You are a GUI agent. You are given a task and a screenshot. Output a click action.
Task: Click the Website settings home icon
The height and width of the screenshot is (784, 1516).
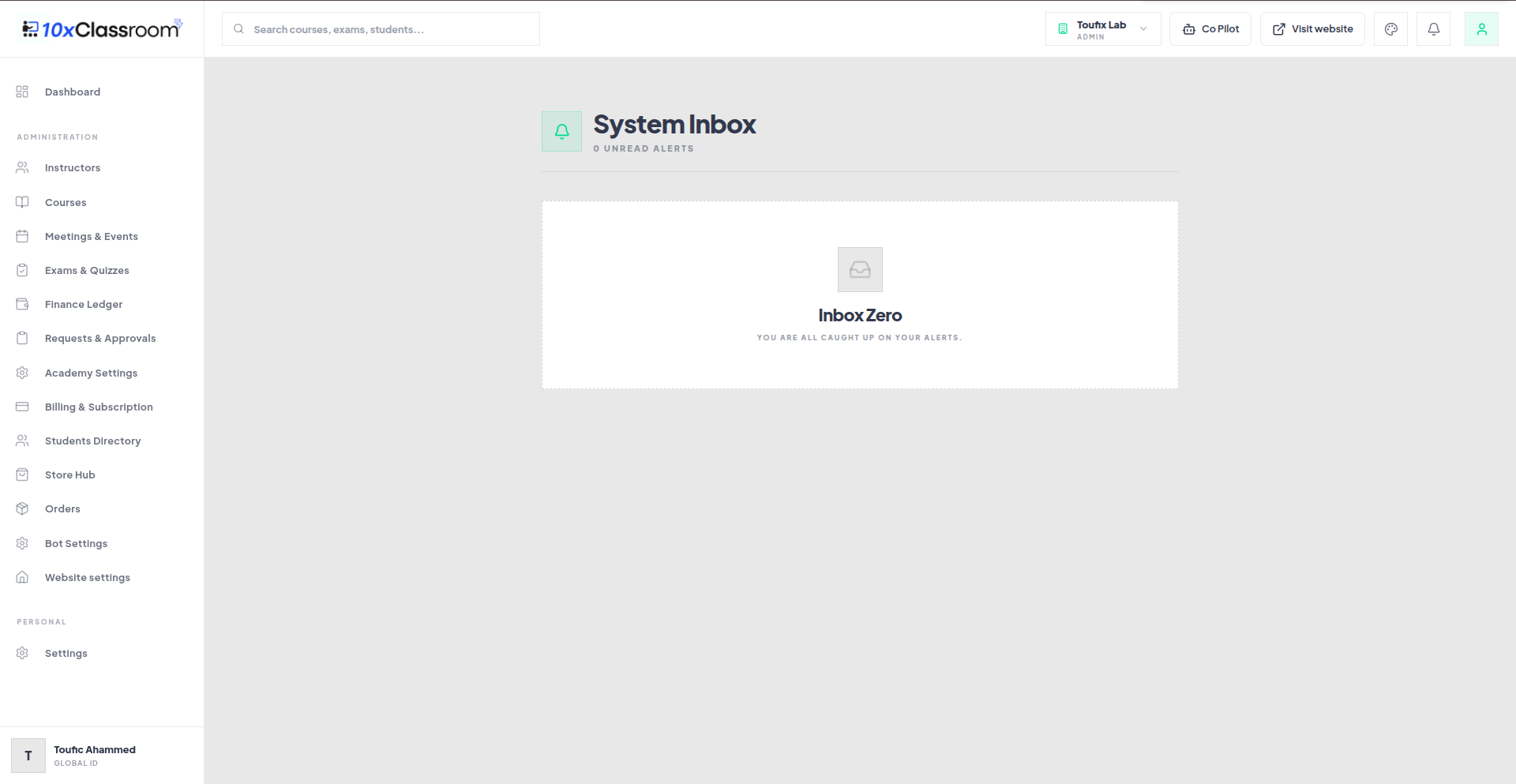[22, 577]
